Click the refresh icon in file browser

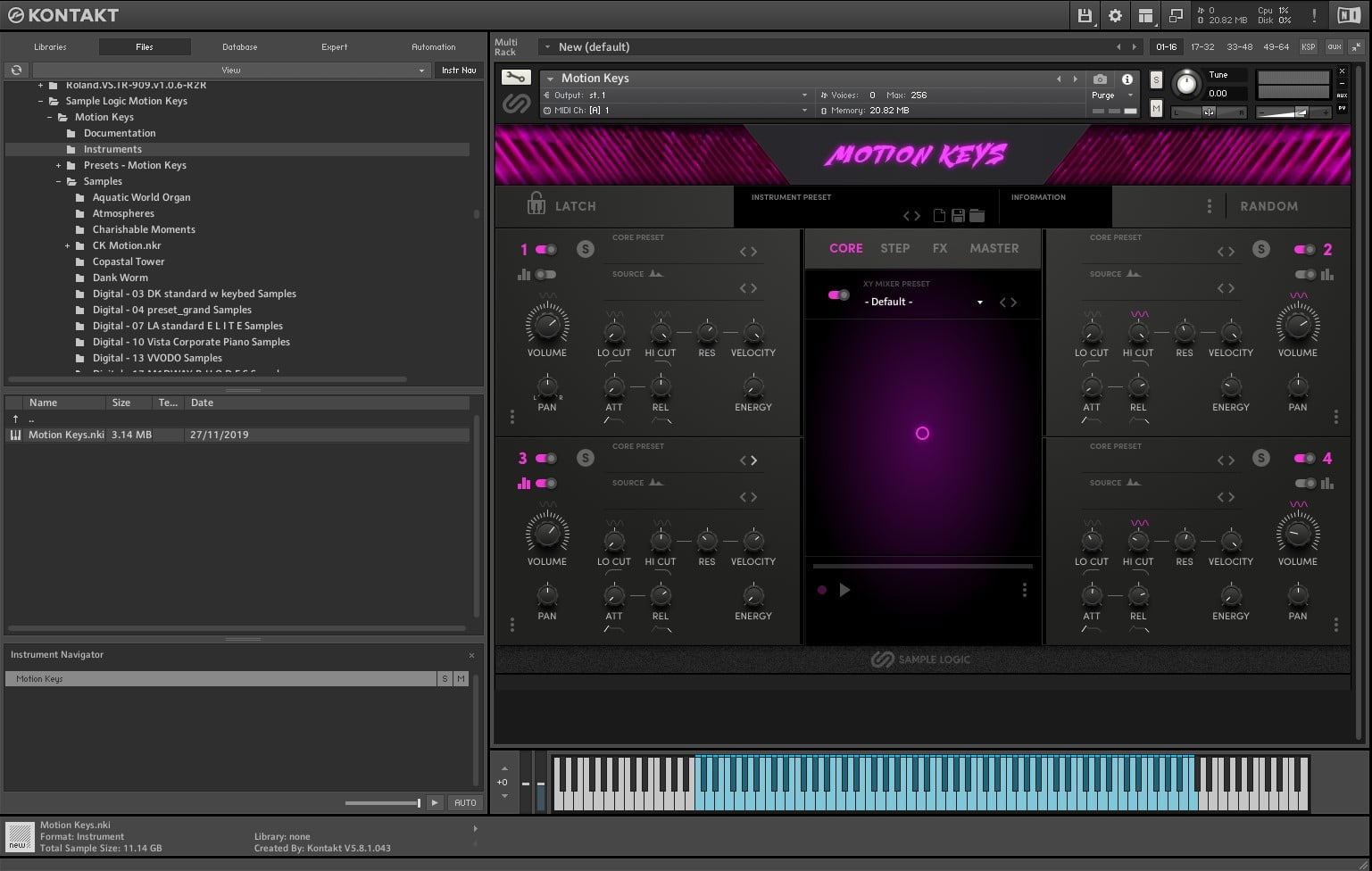tap(16, 70)
